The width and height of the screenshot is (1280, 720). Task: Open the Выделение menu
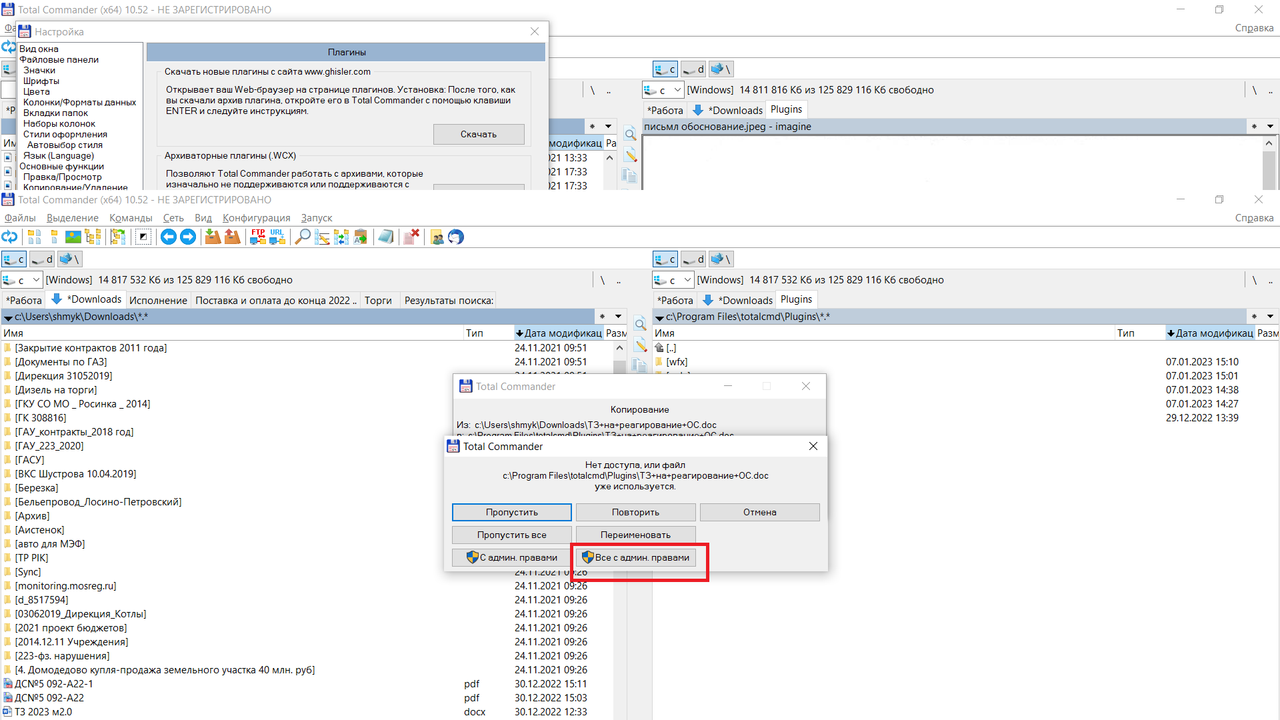pos(73,218)
